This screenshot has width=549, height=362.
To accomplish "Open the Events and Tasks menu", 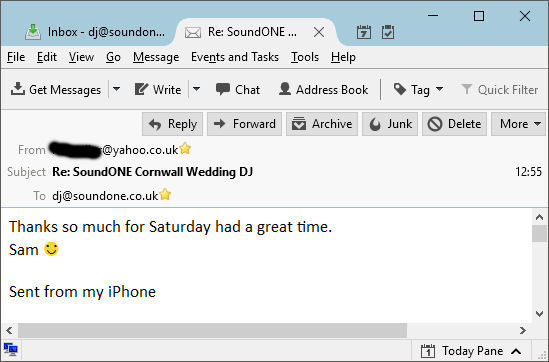I will click(235, 57).
